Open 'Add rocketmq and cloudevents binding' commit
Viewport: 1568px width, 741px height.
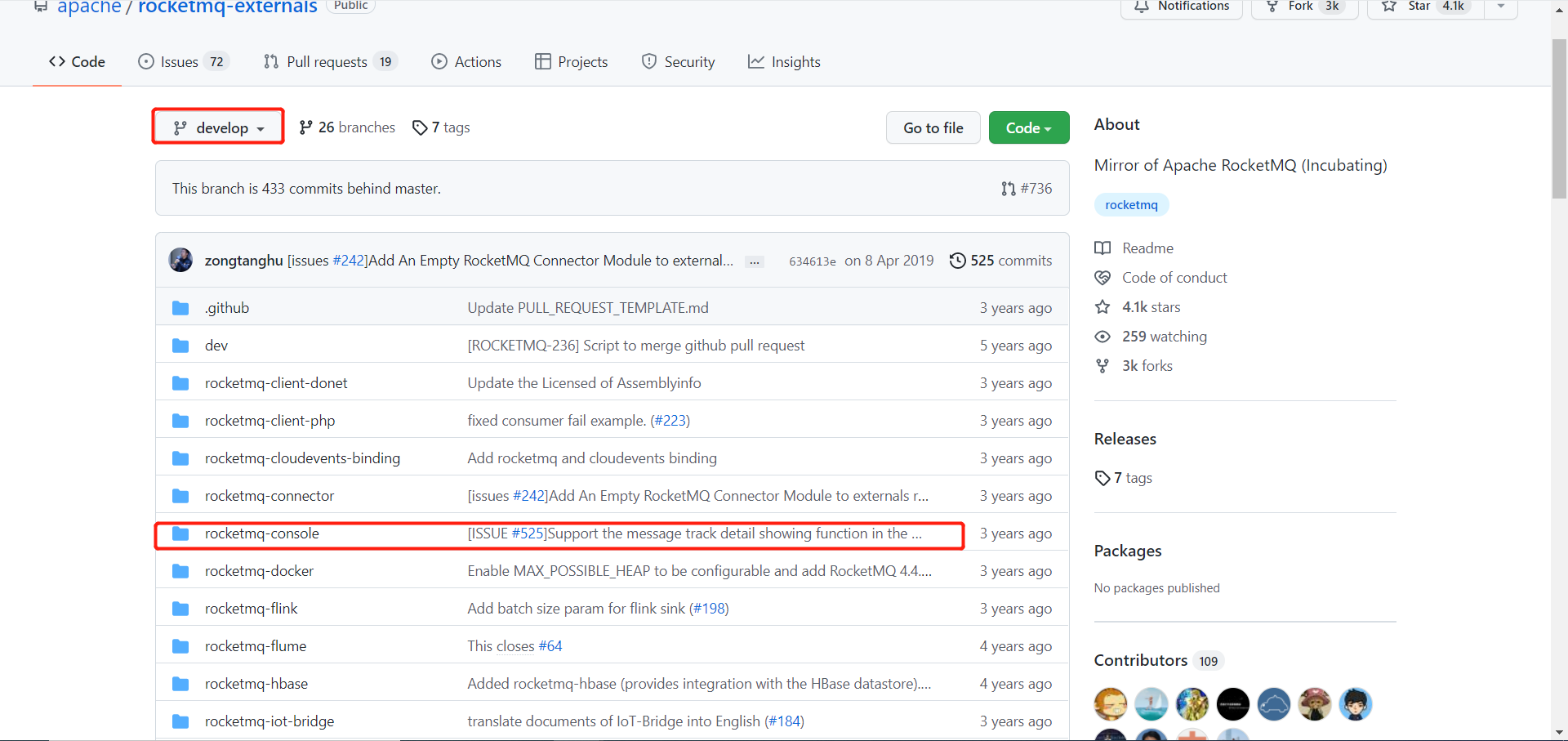tap(592, 458)
